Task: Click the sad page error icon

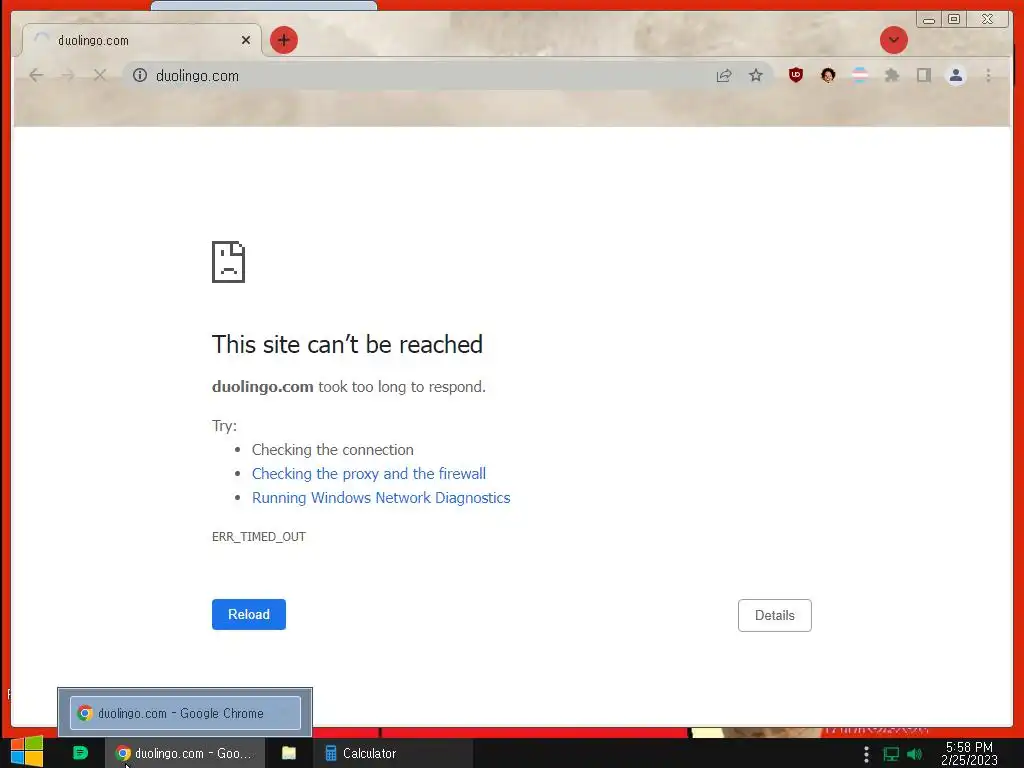Action: (x=229, y=262)
